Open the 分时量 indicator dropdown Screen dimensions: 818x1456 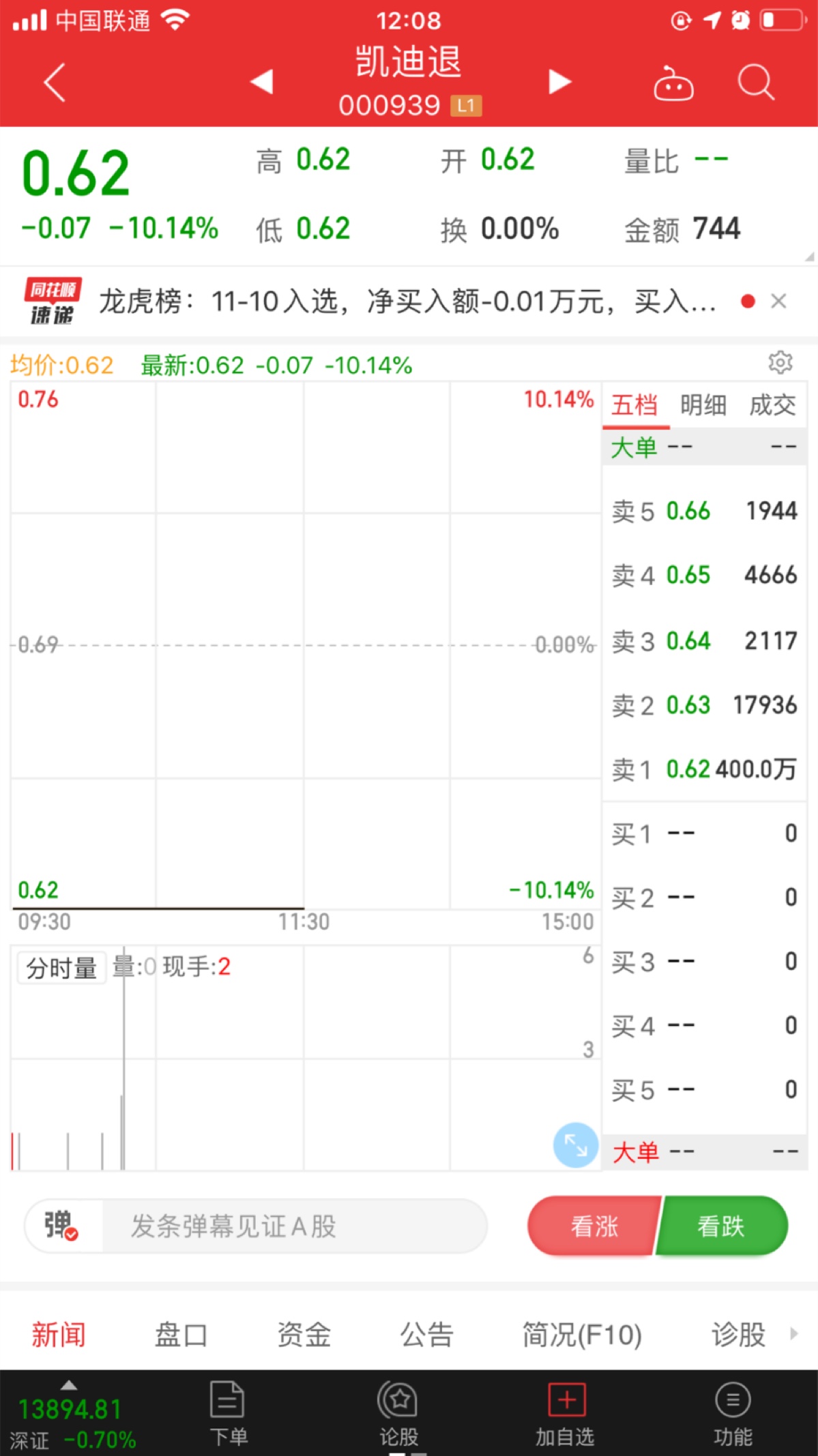[61, 968]
